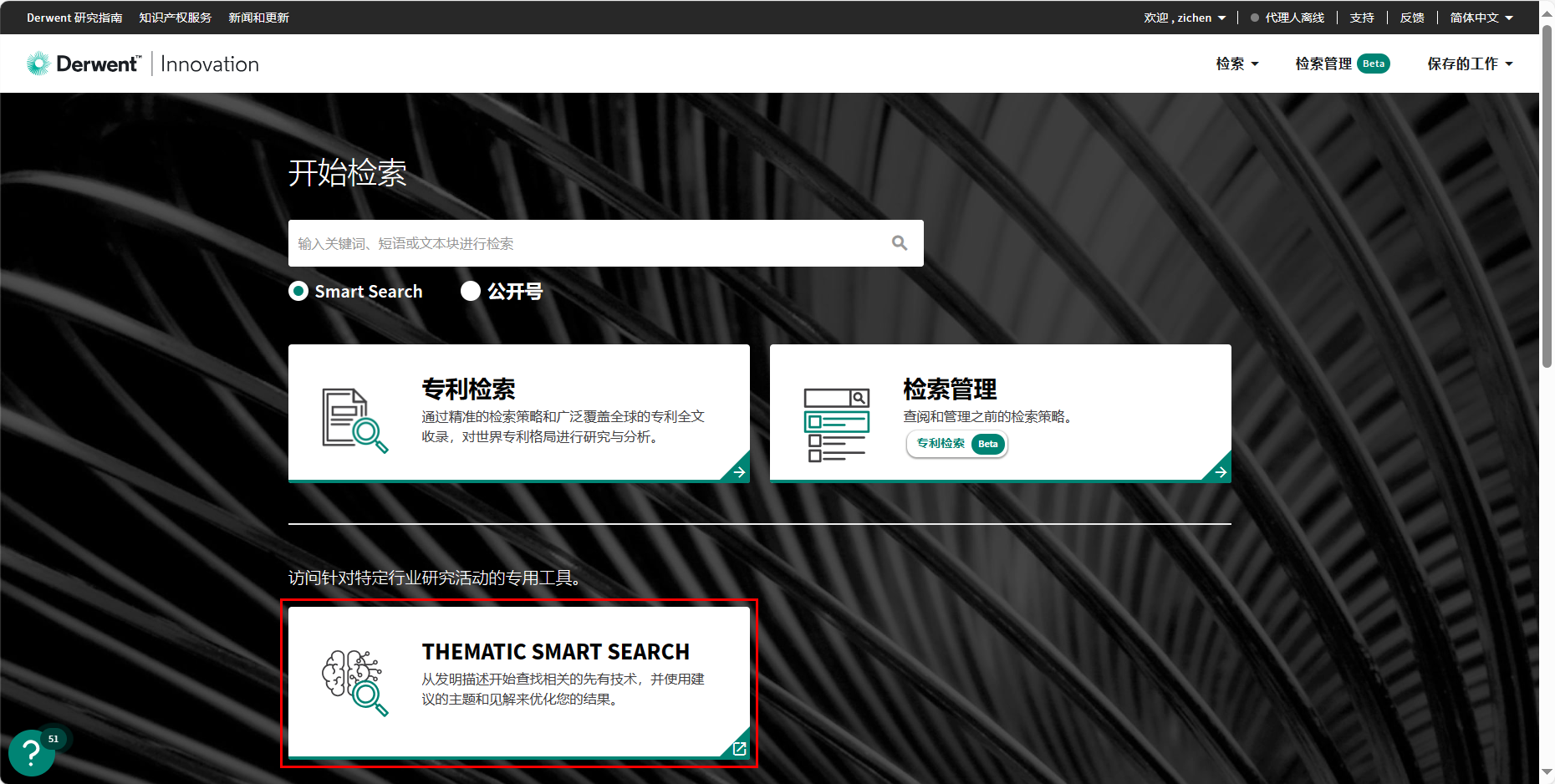Click the 支持 link
The width and height of the screenshot is (1555, 784).
[x=1362, y=18]
